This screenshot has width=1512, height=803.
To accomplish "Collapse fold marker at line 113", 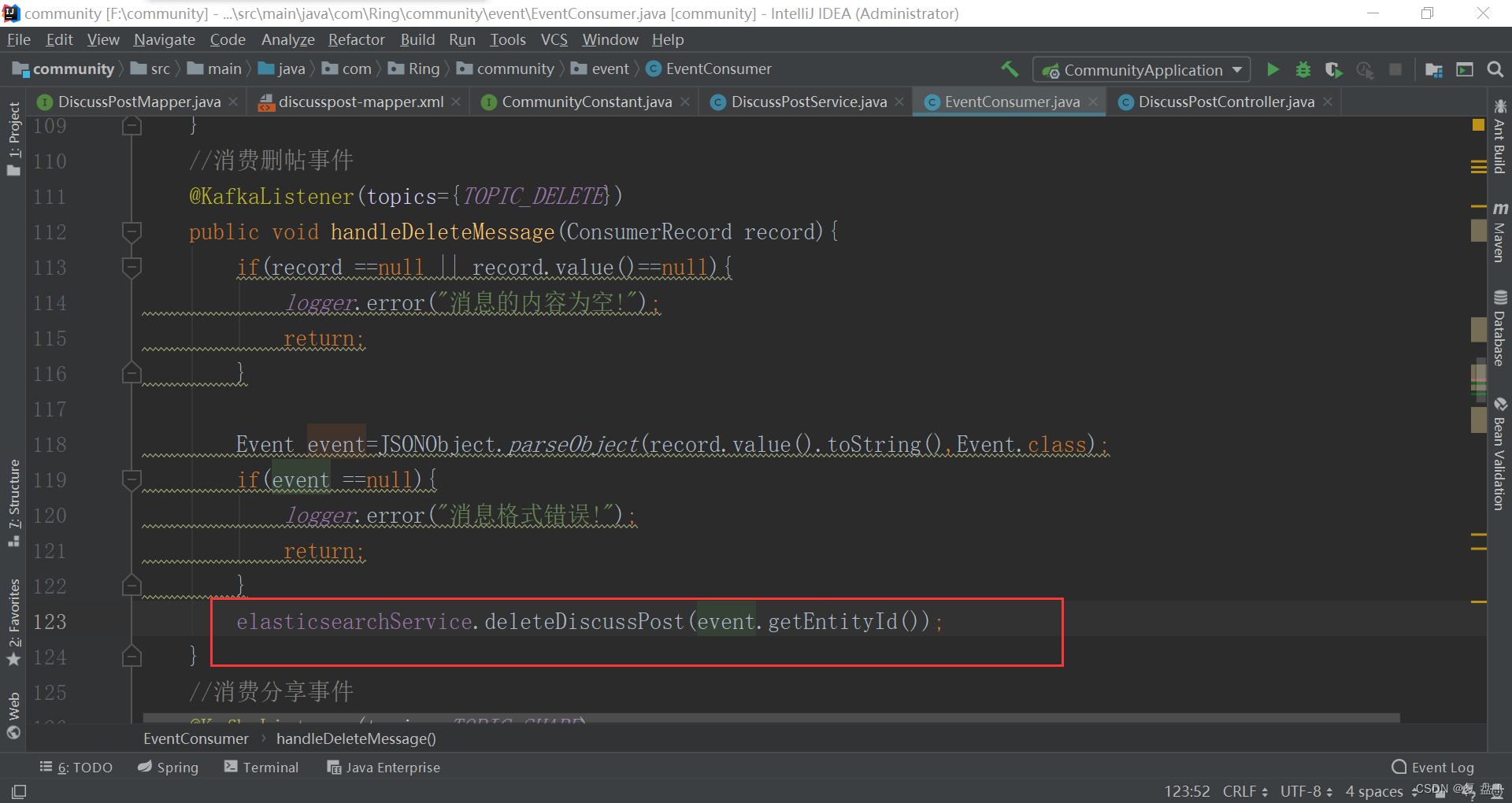I will tap(132, 267).
